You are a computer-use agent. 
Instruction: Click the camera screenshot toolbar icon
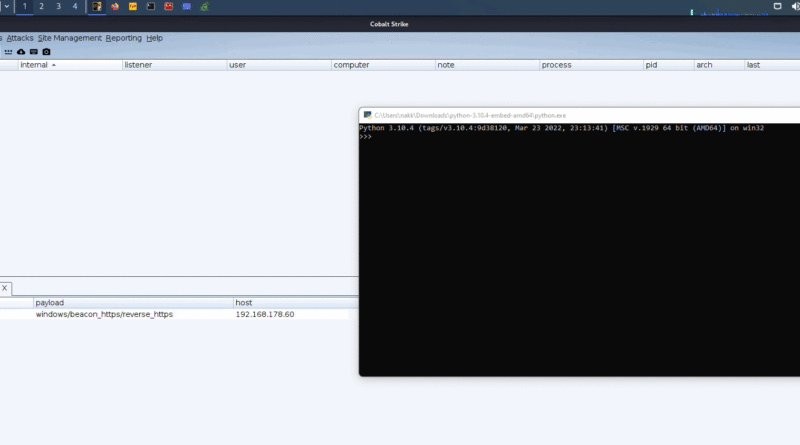coord(46,52)
